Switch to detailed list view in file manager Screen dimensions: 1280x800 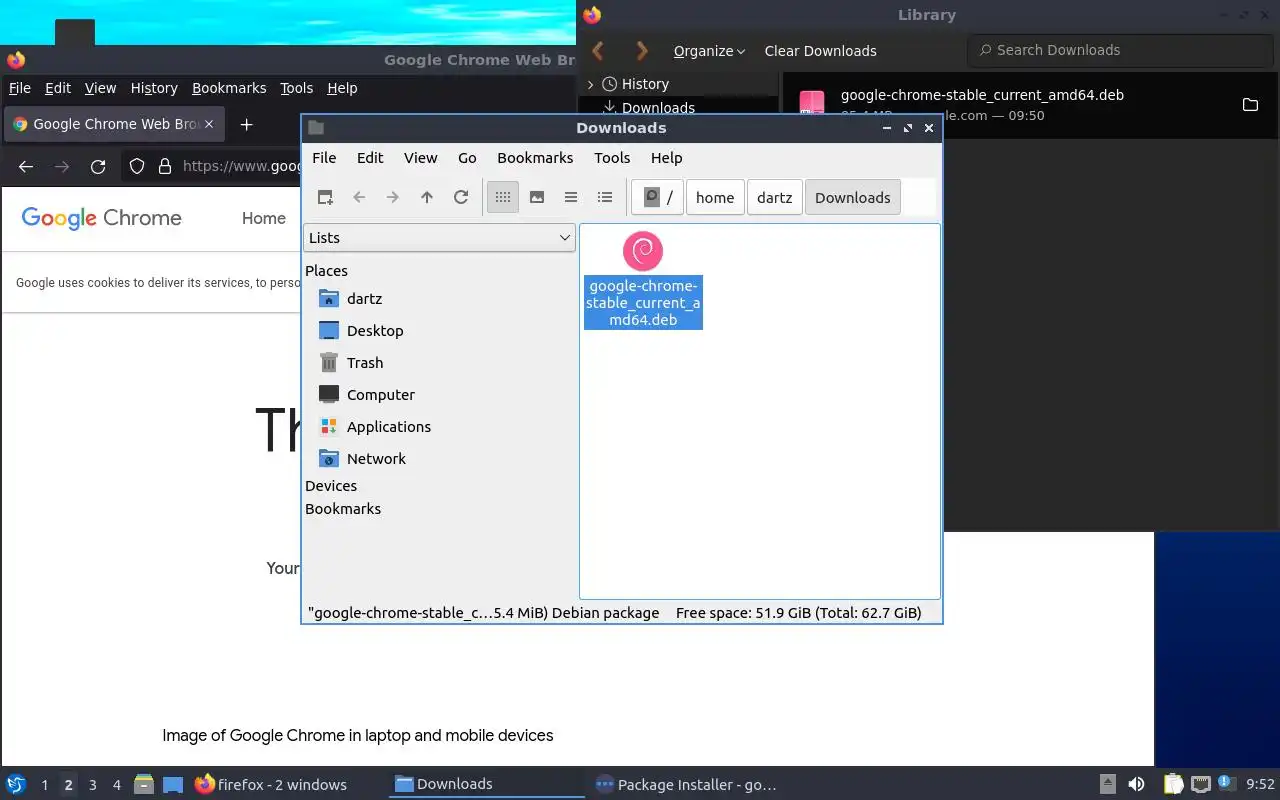605,197
